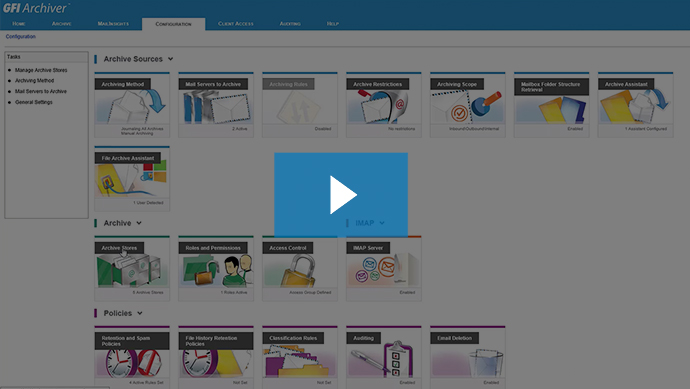This screenshot has width=690, height=389.
Task: Open Mail Servers to Archive tile
Action: pyautogui.click(x=216, y=105)
